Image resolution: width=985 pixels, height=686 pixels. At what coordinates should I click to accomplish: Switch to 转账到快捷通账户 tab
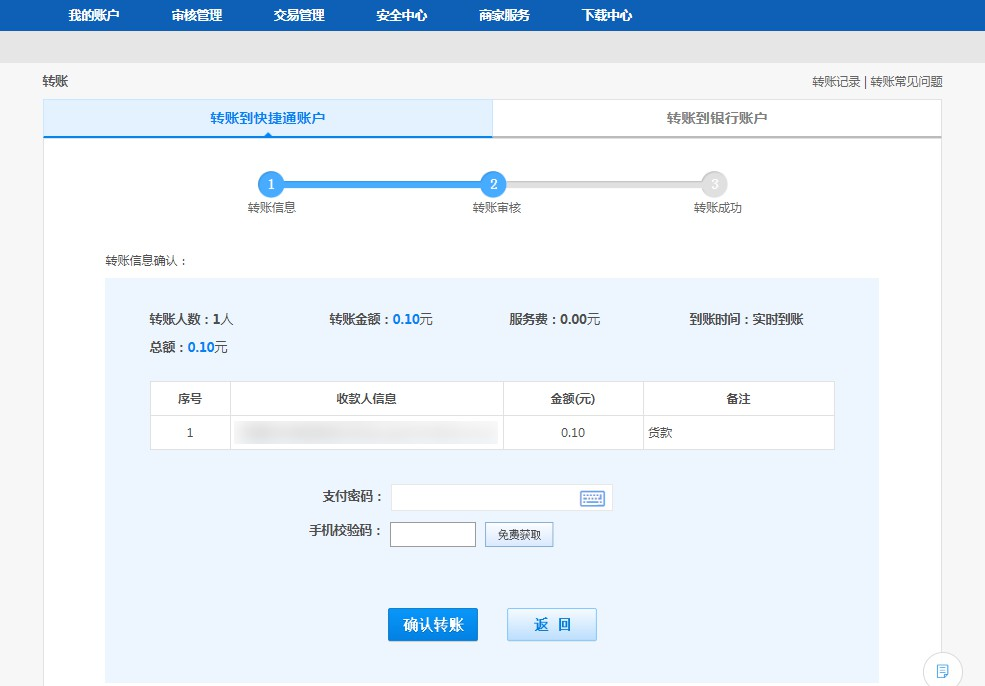click(268, 118)
